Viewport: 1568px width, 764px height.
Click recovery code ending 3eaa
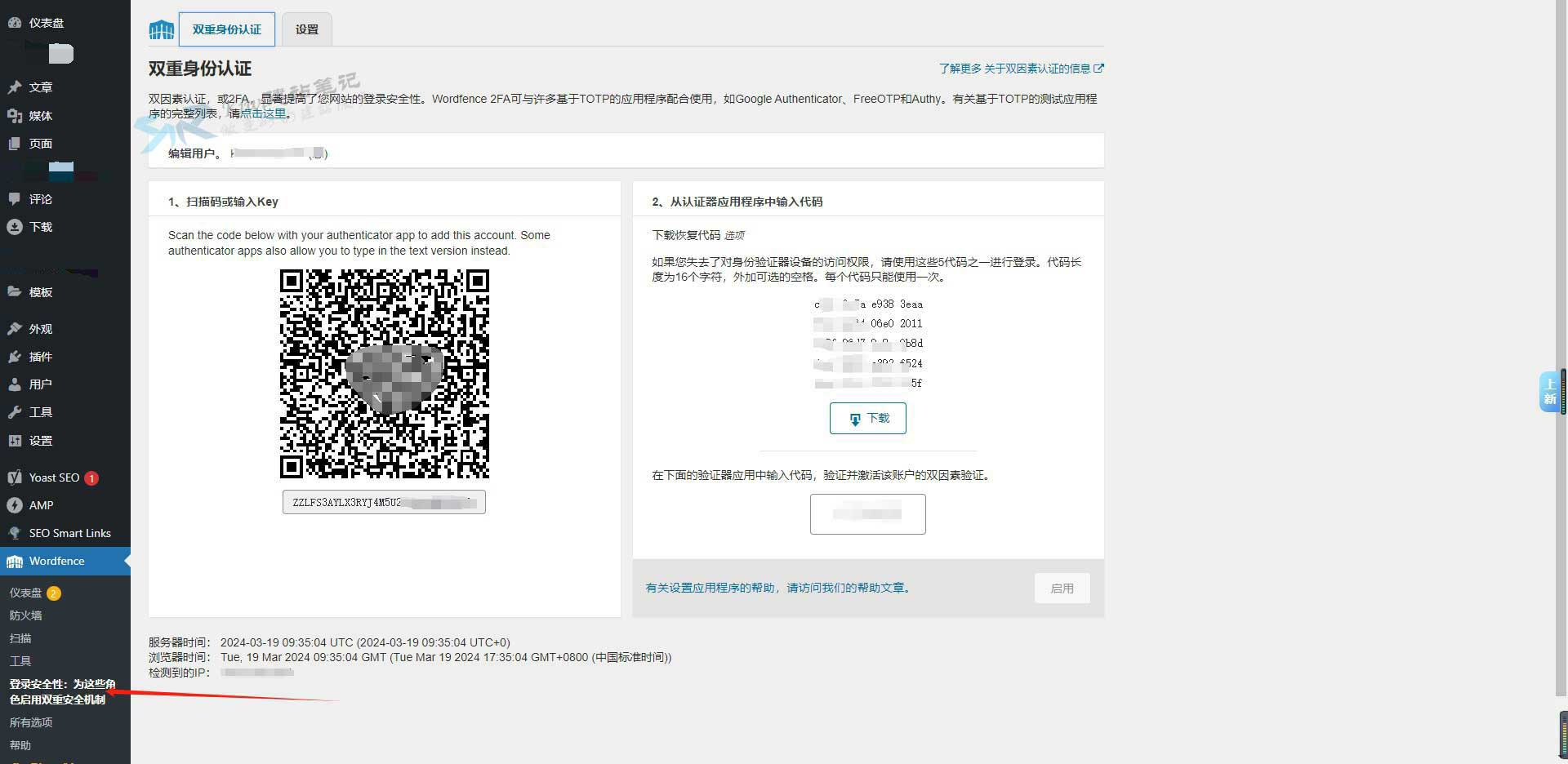(869, 304)
